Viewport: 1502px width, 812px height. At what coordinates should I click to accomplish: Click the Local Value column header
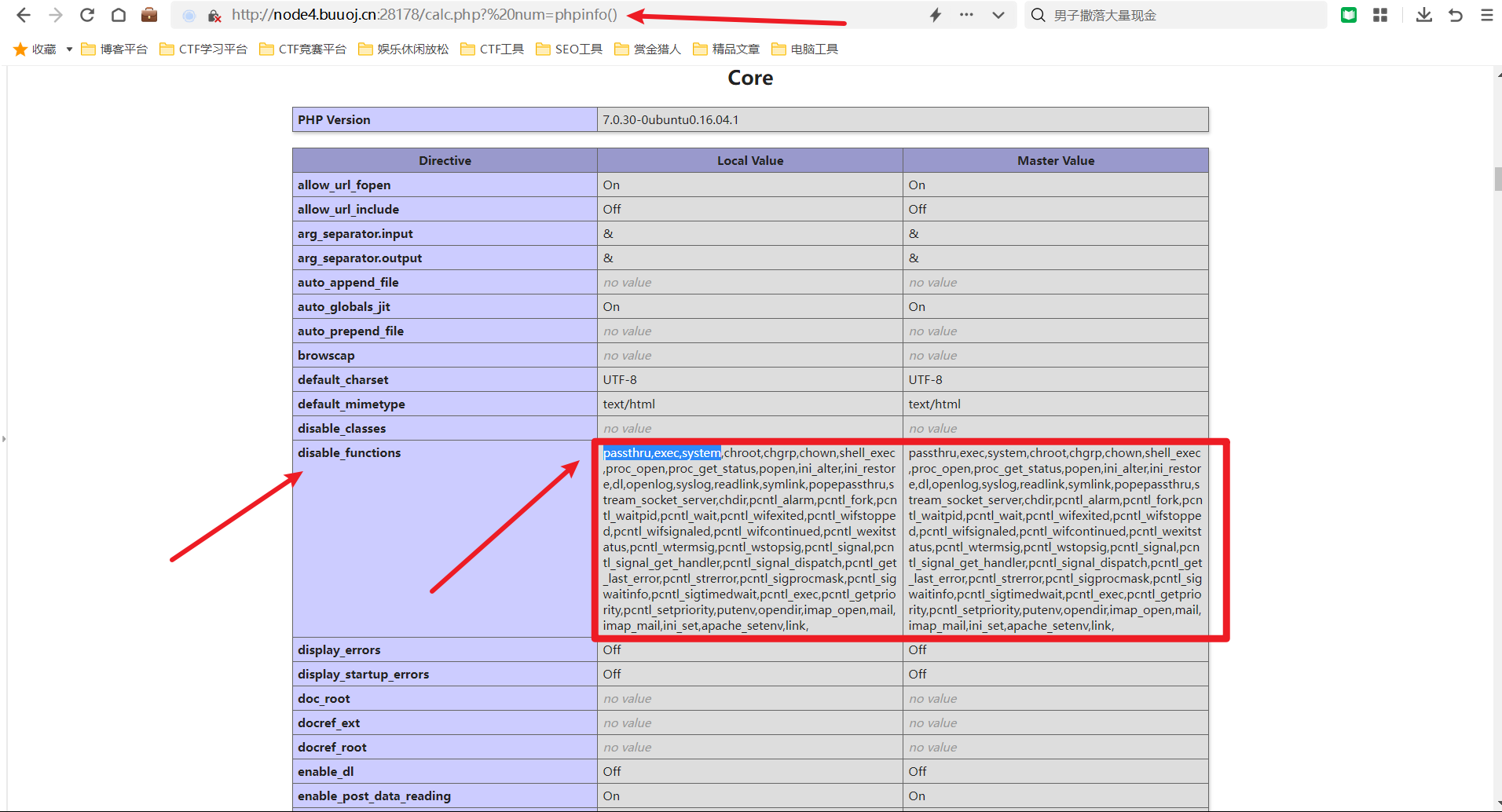click(x=750, y=160)
